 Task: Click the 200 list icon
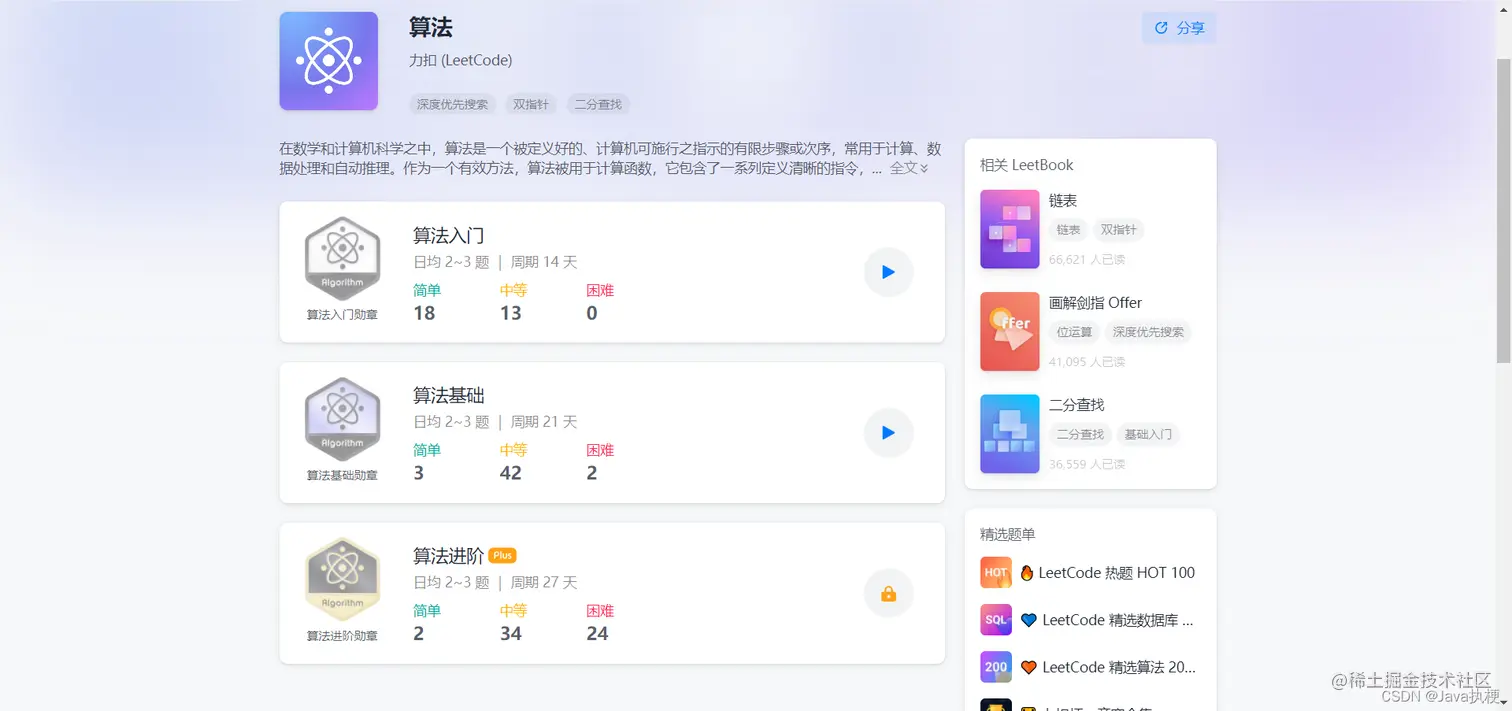coord(996,667)
